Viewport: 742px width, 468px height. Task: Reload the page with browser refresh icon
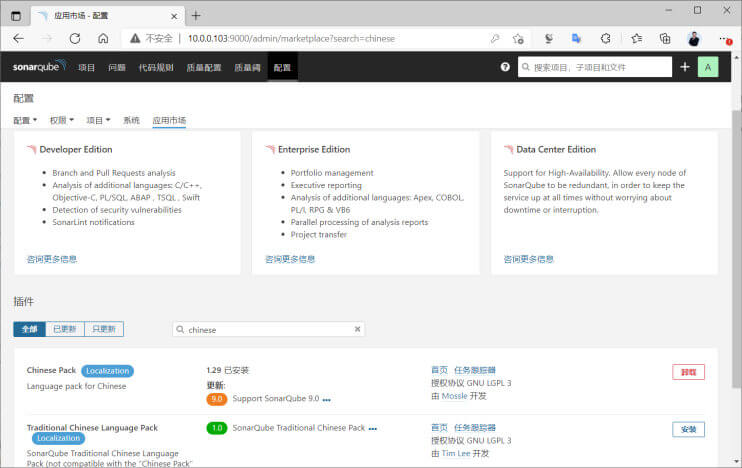coord(75,38)
